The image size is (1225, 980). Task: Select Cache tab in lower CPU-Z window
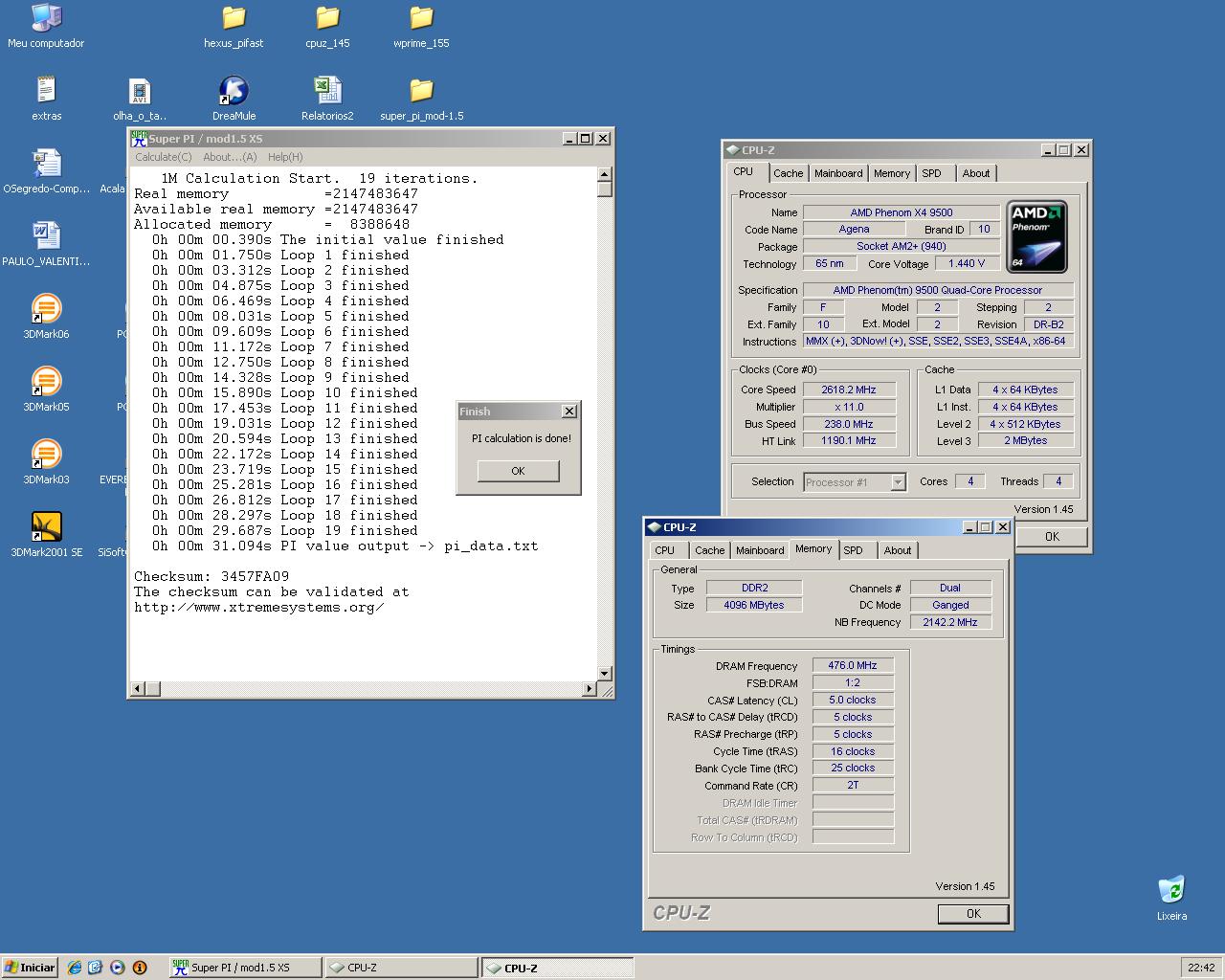click(709, 550)
